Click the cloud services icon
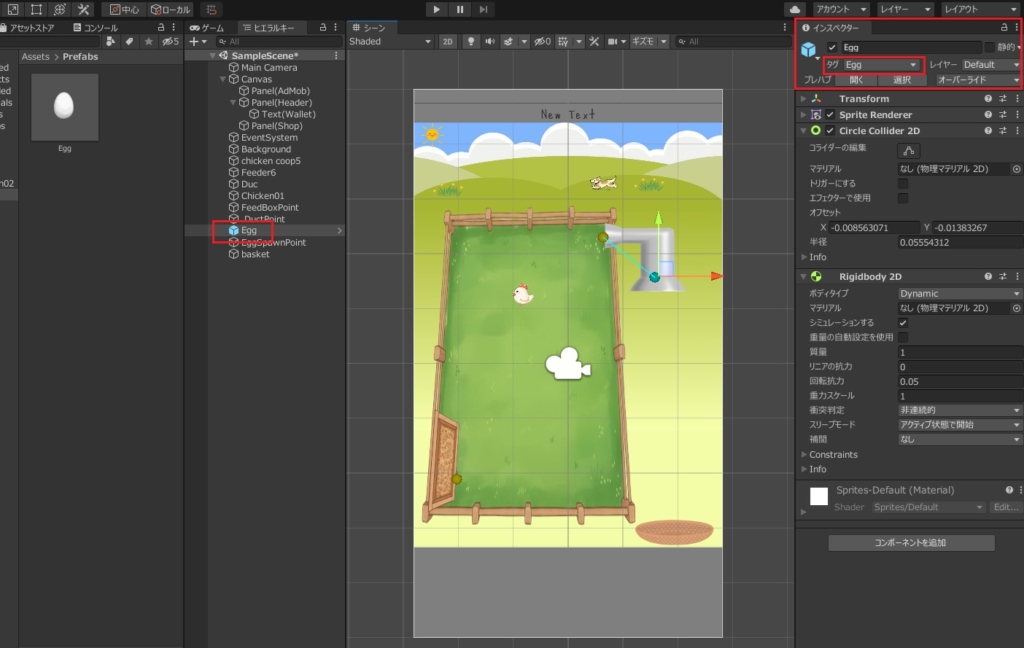This screenshot has height=648, width=1024. [x=795, y=9]
